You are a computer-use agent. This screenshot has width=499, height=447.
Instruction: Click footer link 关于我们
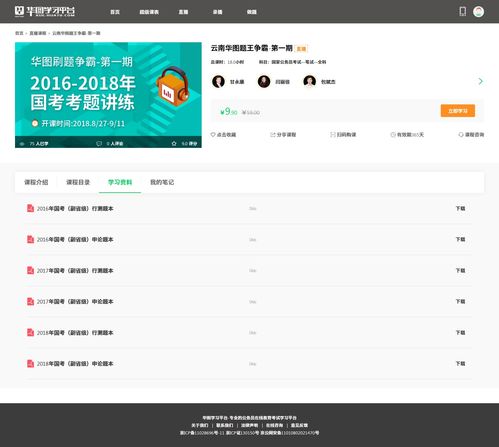200,425
